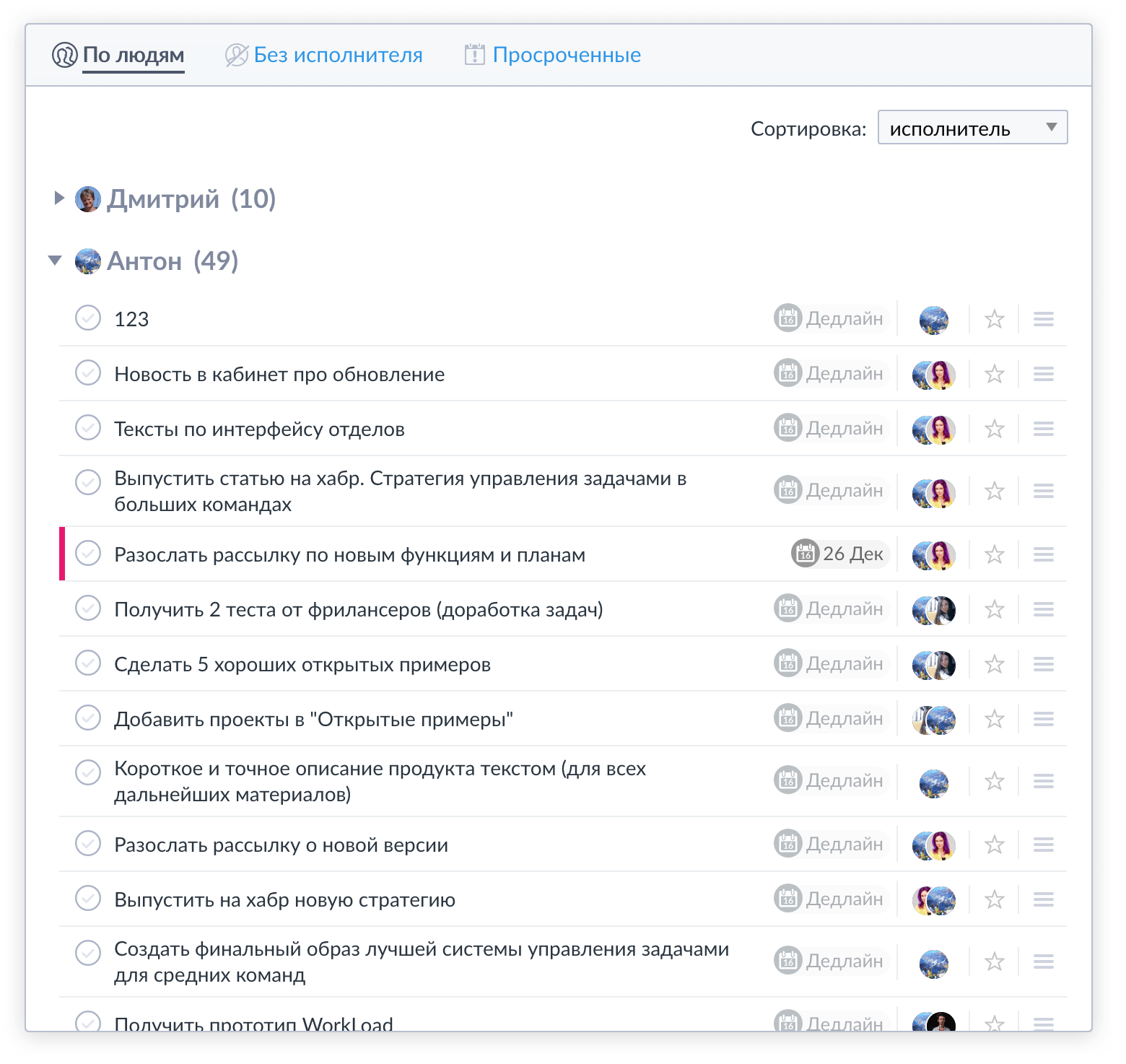
Task: Complete task 'Новость в кабинет про обновление'
Action: (88, 372)
